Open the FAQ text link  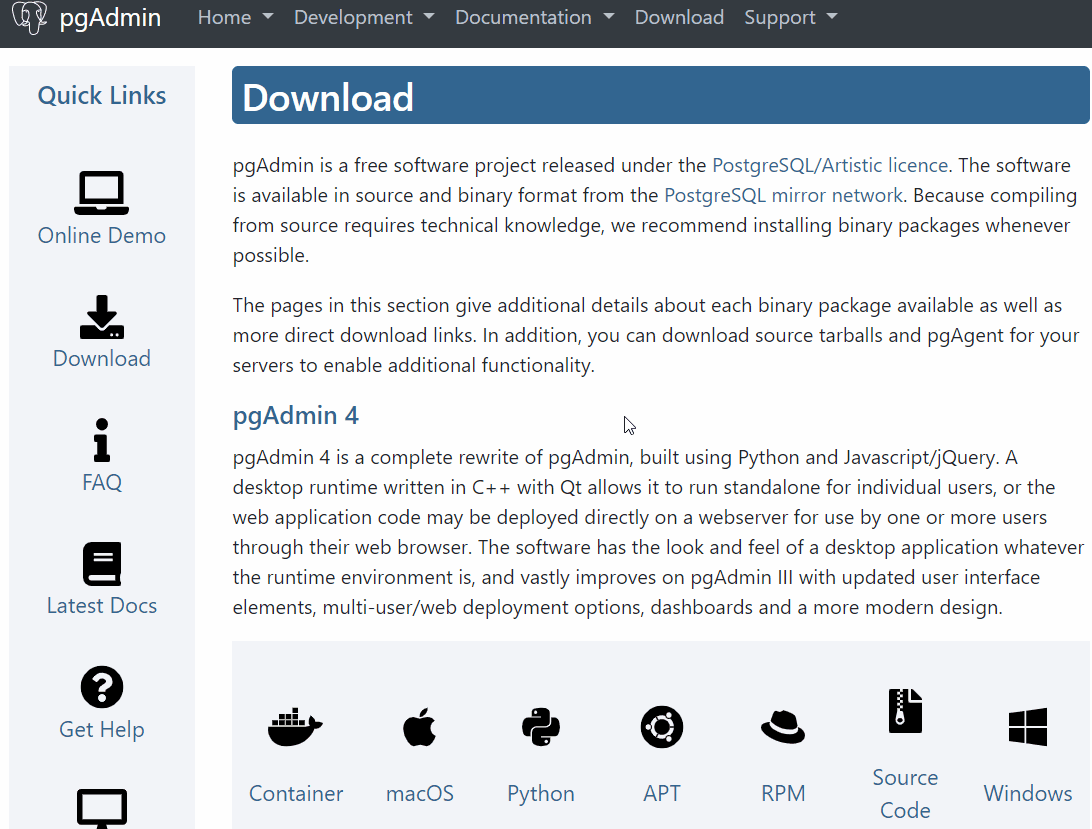click(x=102, y=482)
